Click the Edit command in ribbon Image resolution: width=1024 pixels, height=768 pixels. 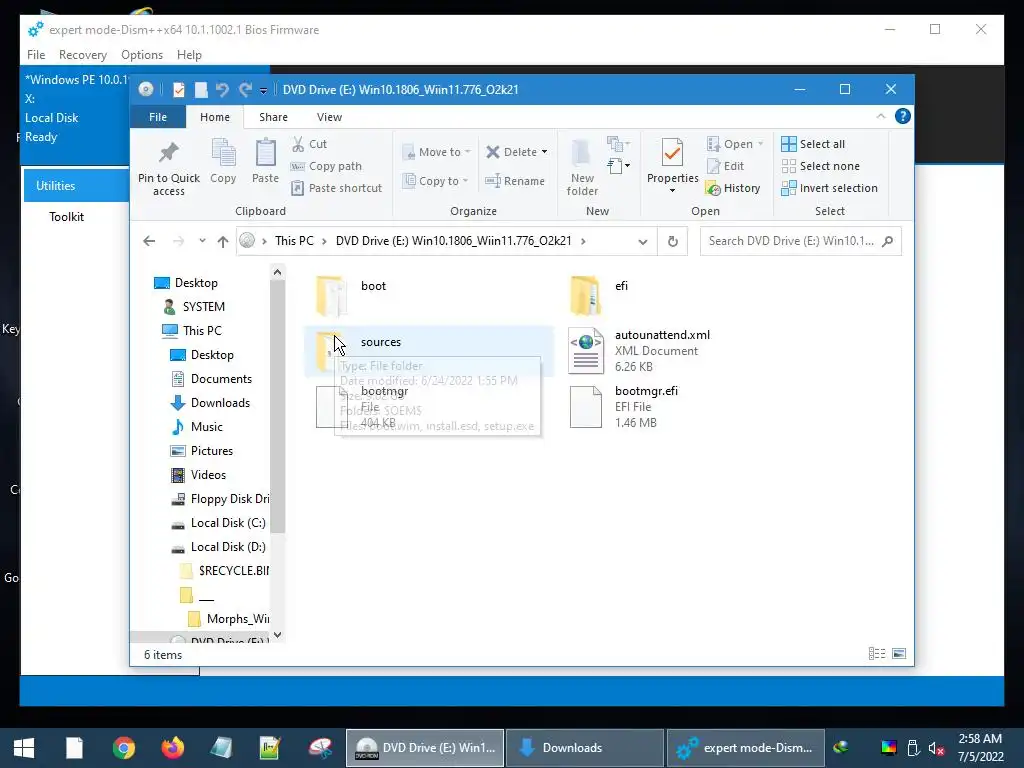(x=725, y=166)
